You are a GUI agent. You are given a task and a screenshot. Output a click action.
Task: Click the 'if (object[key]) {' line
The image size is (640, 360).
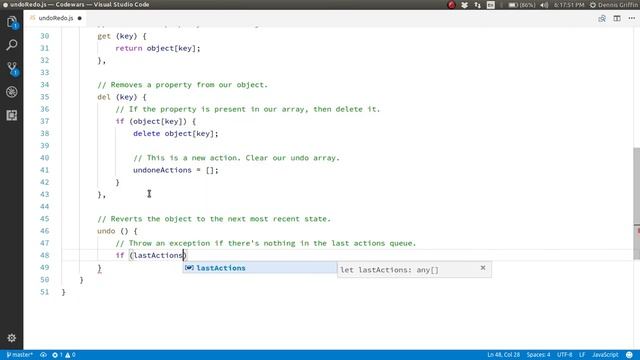(x=156, y=121)
